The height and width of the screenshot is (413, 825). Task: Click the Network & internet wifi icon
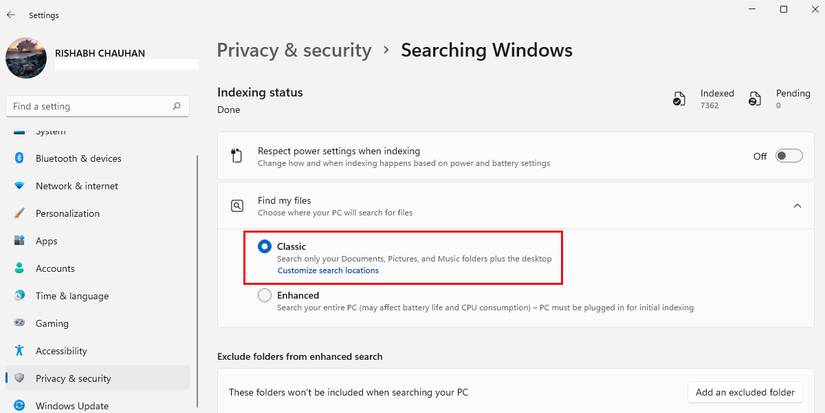tap(19, 186)
